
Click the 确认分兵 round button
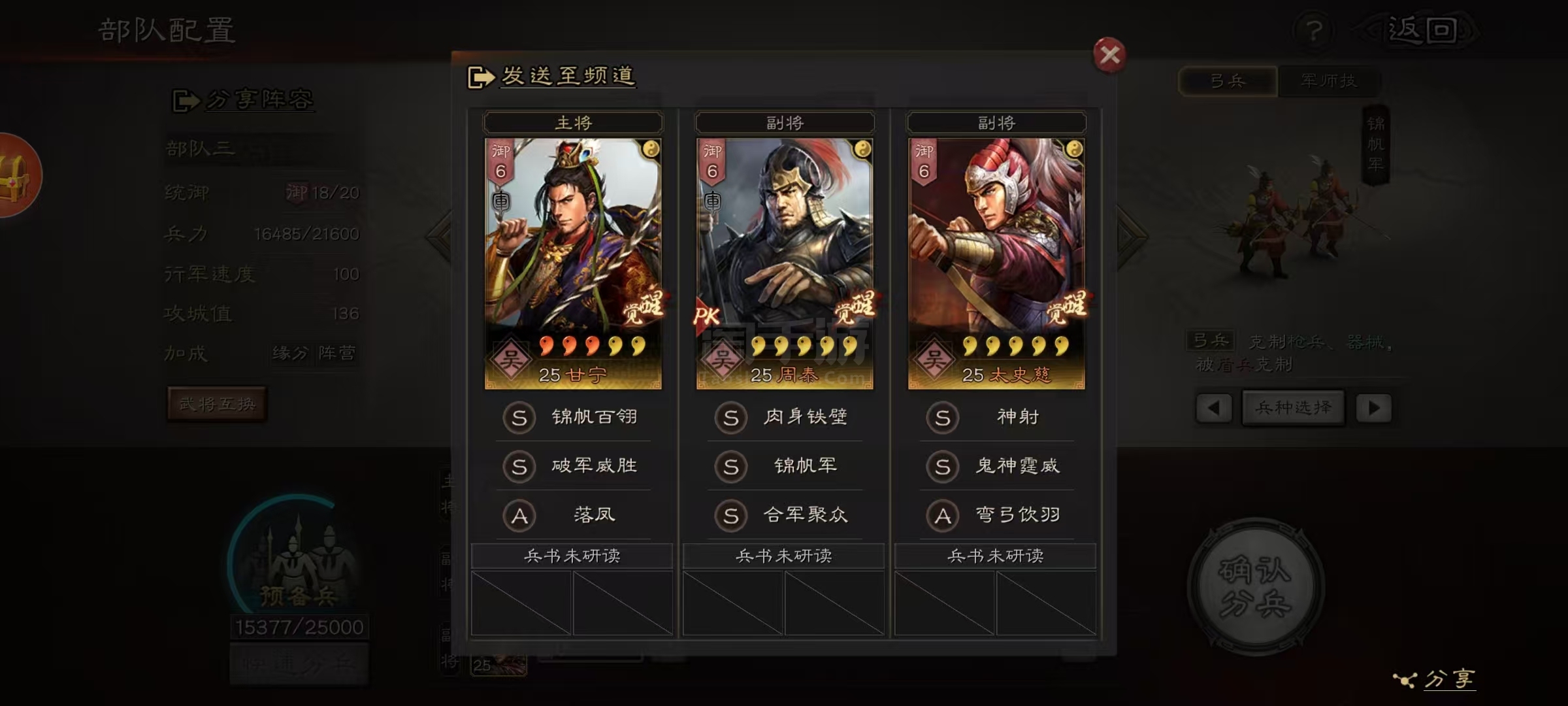[1256, 587]
